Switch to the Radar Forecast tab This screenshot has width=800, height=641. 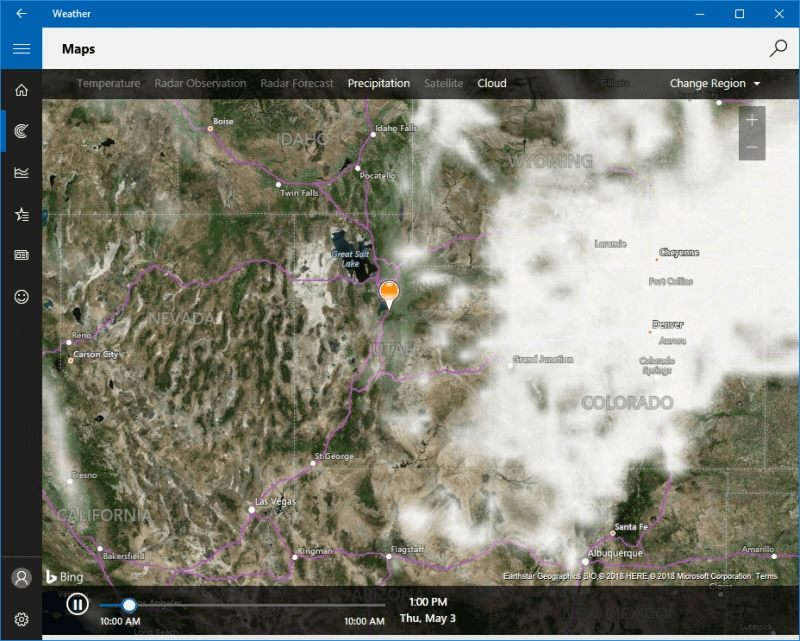[x=296, y=83]
